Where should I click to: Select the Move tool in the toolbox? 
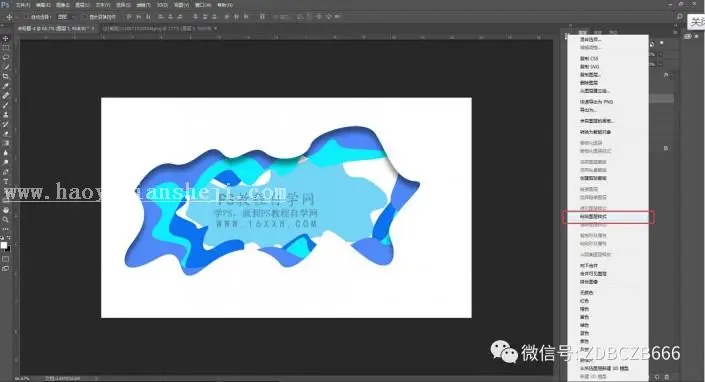click(5, 39)
